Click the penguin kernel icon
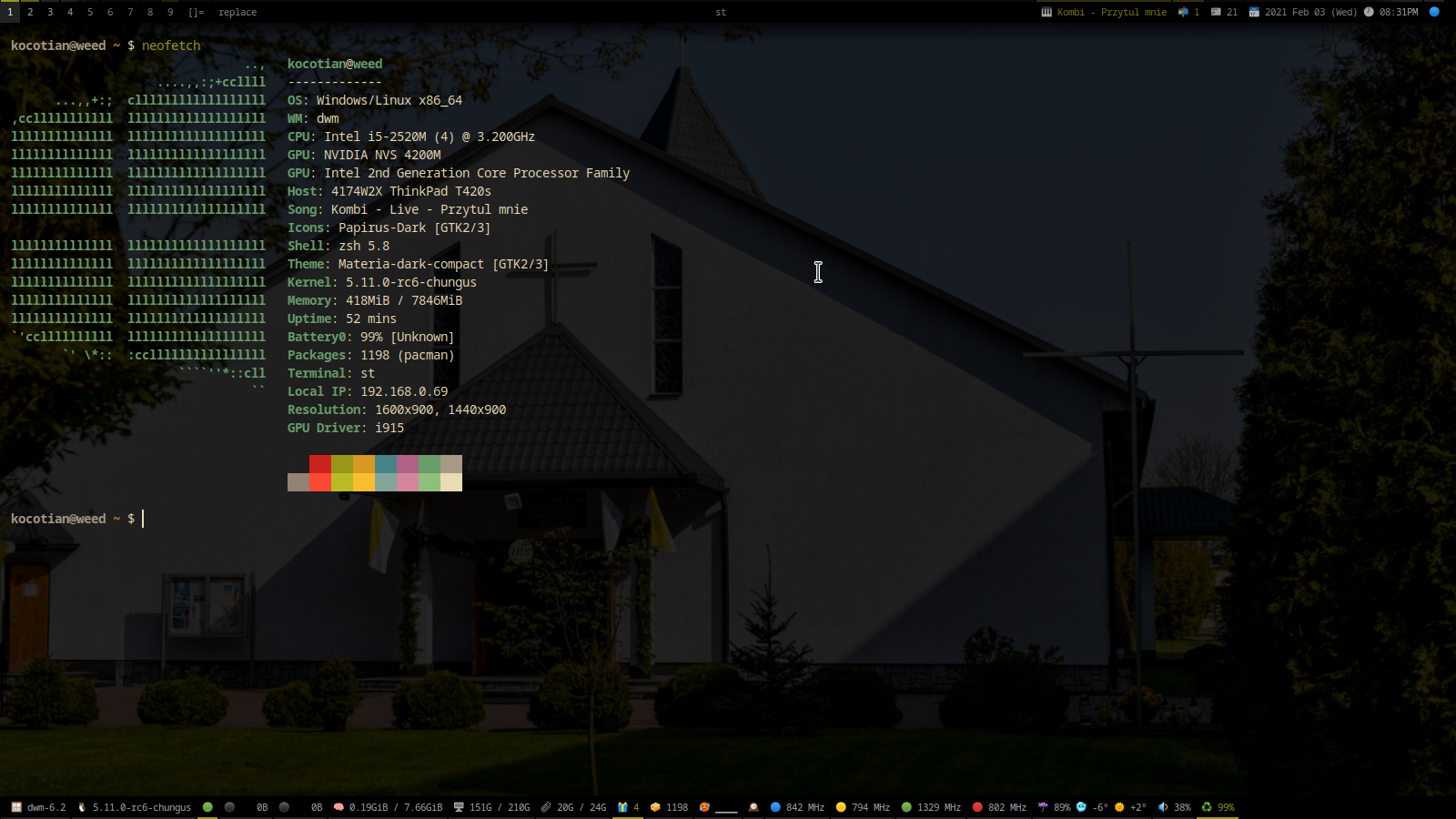Viewport: 1456px width, 819px height. (82, 807)
